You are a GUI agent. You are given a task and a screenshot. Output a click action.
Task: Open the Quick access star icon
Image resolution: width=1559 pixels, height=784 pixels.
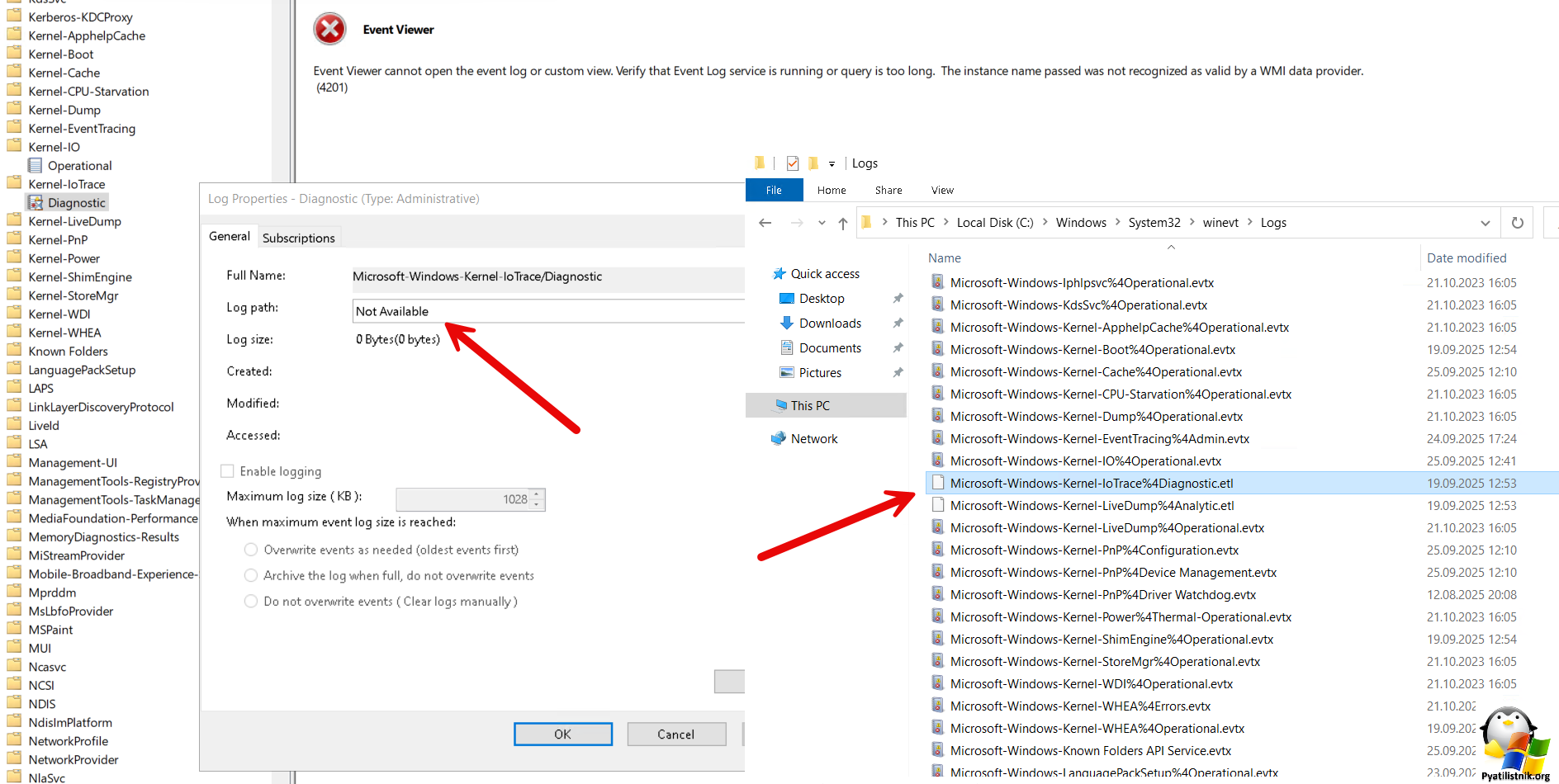pos(779,273)
